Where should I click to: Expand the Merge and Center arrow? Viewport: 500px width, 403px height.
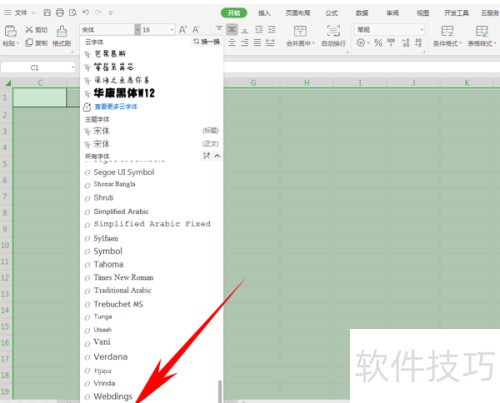313,43
